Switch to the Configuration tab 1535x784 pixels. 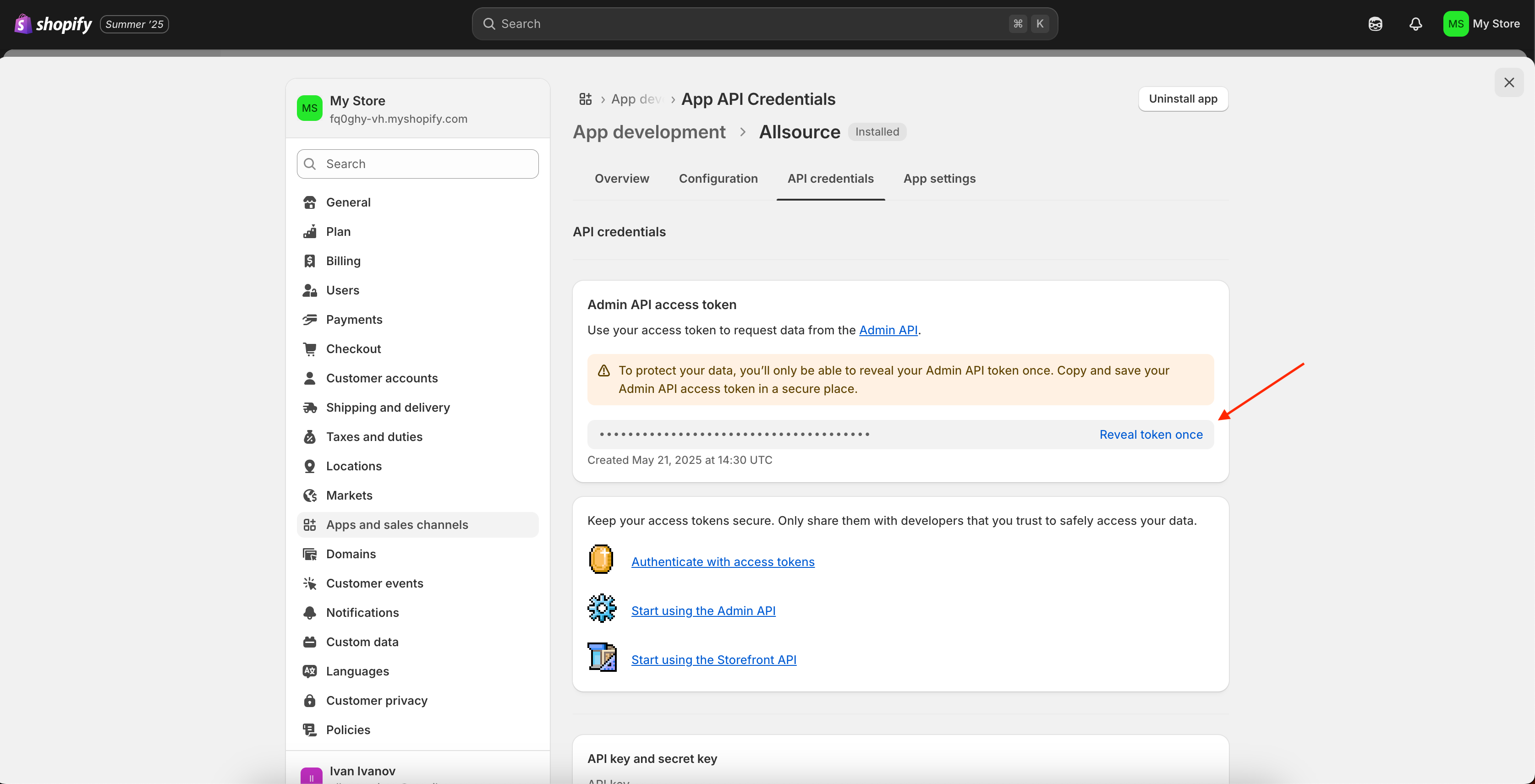click(718, 179)
